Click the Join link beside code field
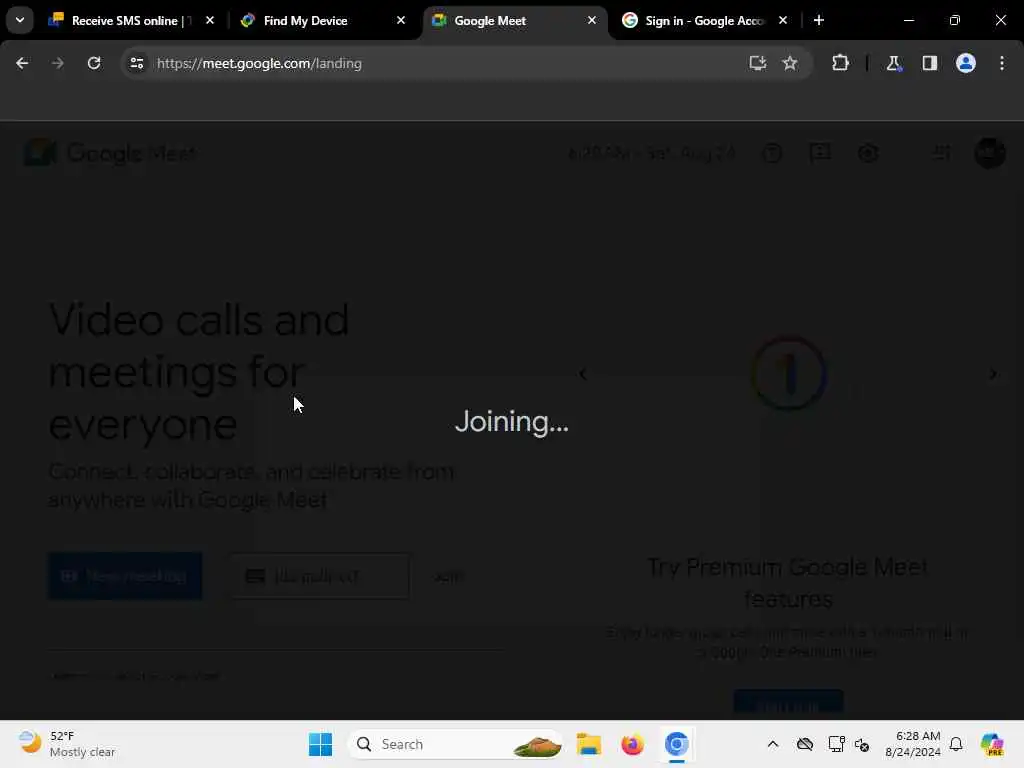The image size is (1024, 768). (449, 577)
